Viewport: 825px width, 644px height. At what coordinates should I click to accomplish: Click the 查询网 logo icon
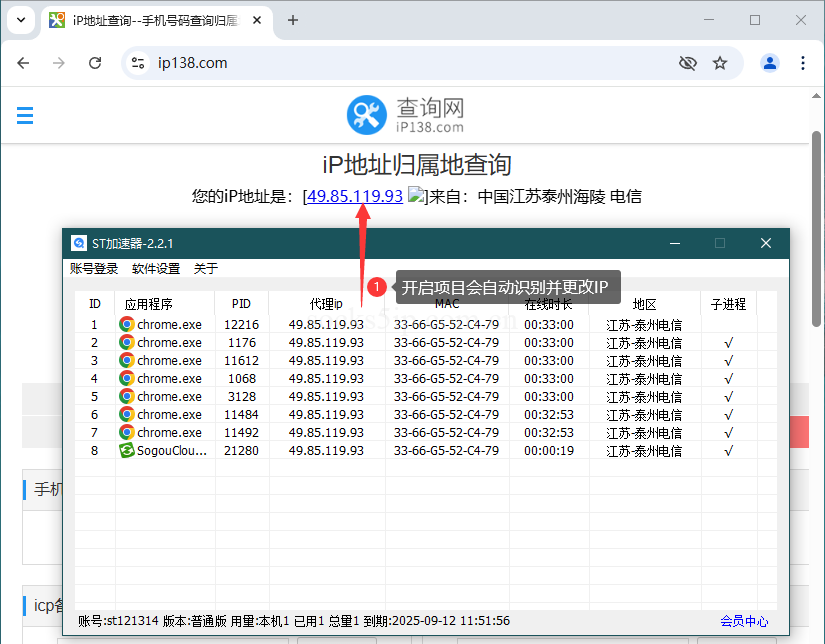(367, 115)
